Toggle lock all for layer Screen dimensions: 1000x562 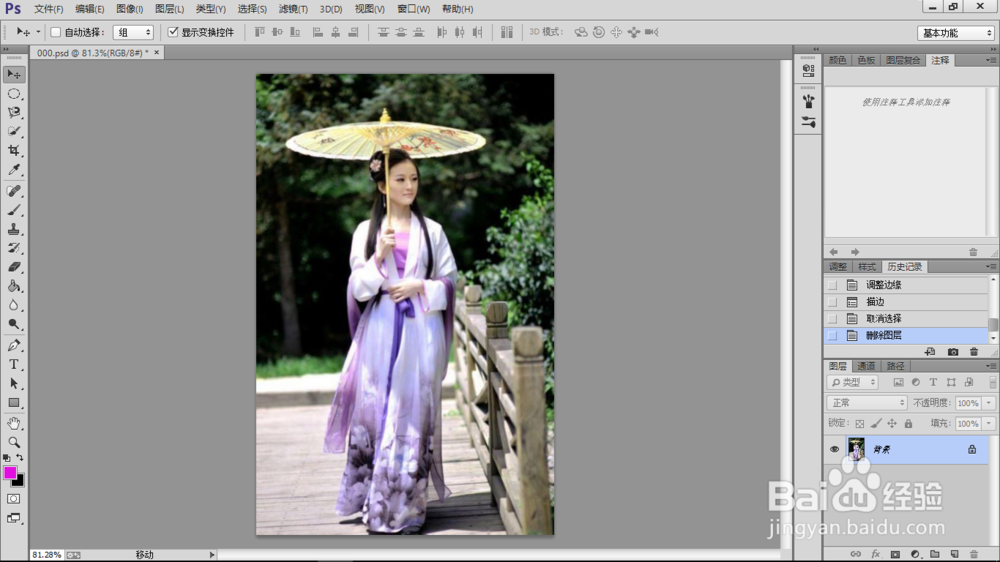point(908,424)
